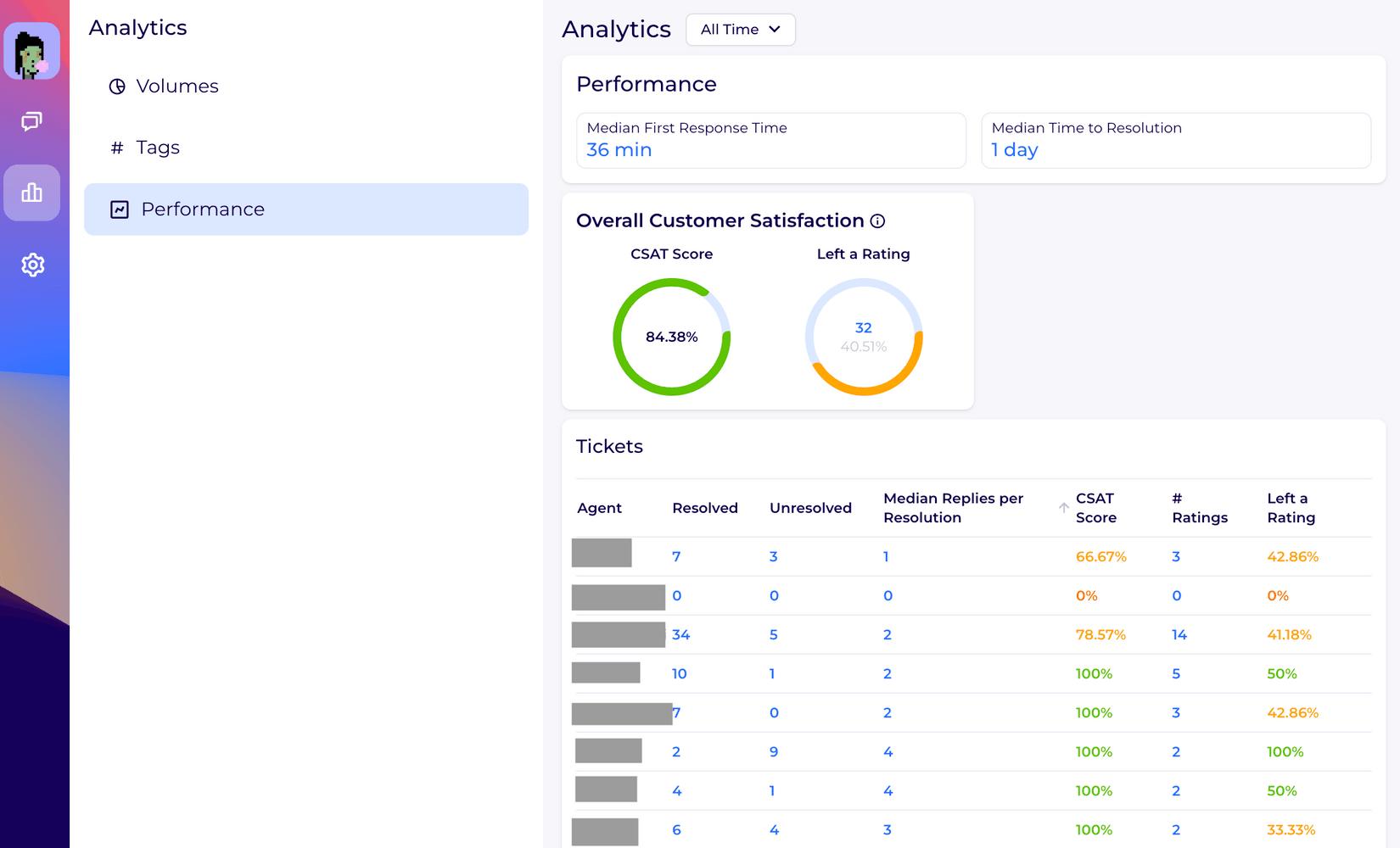
Task: Open the All Time dropdown
Action: pos(741,30)
